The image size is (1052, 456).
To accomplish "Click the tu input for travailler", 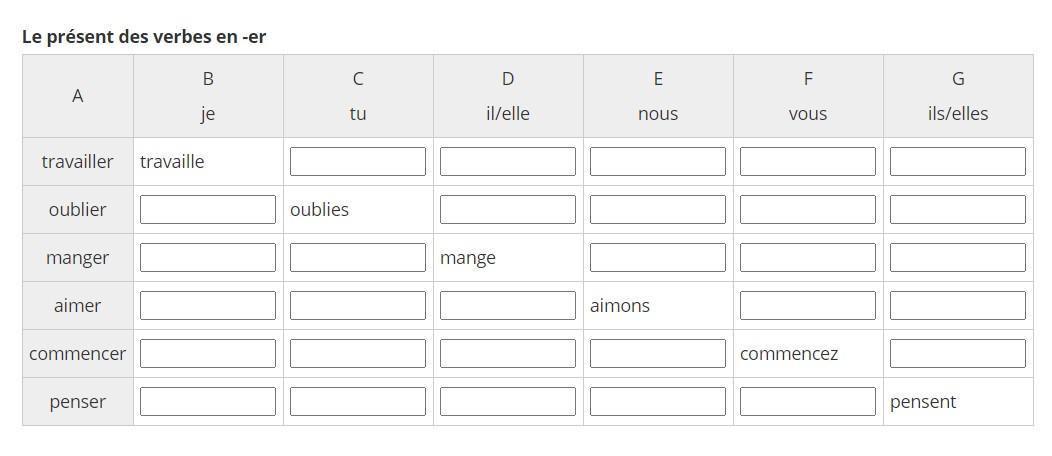I will tap(358, 162).
